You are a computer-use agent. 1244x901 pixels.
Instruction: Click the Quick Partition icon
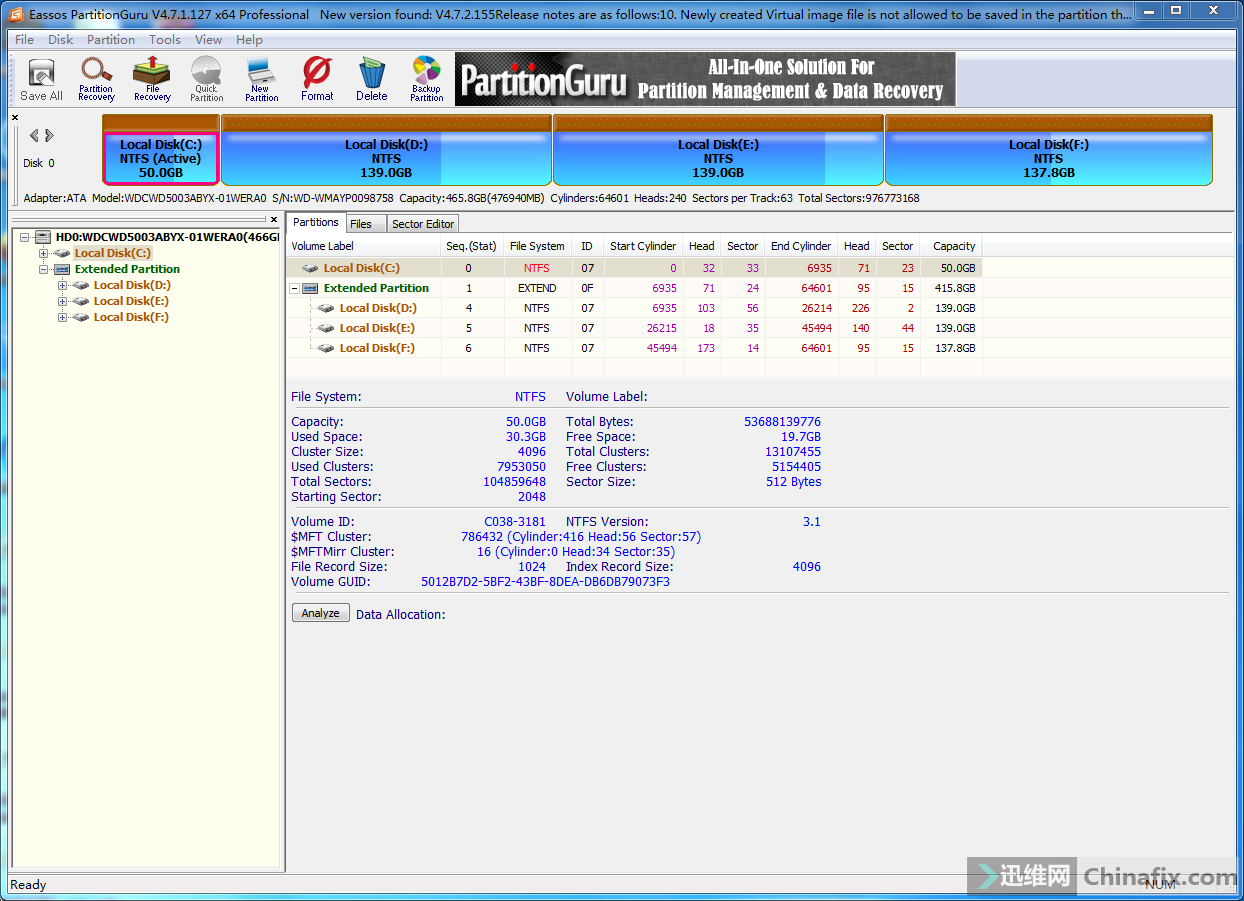[206, 79]
